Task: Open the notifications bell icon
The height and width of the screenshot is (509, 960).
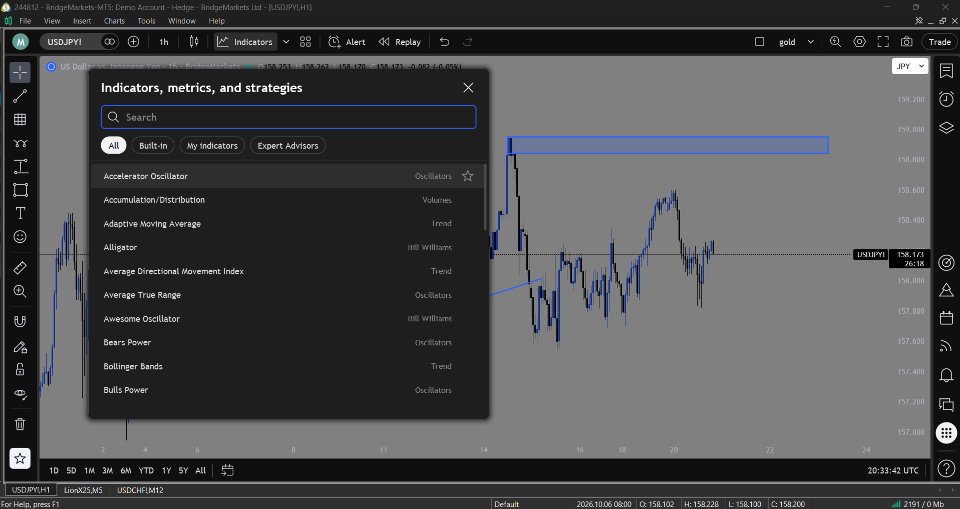Action: click(947, 375)
